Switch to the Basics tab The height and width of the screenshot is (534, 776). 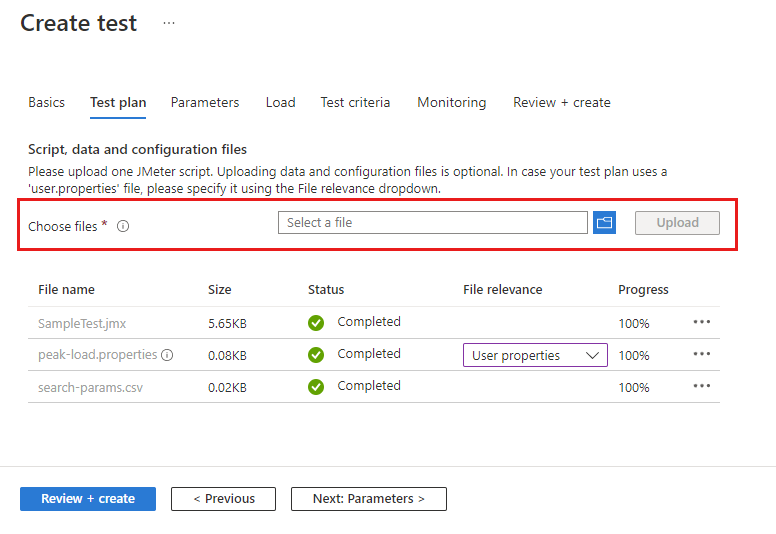pos(47,102)
